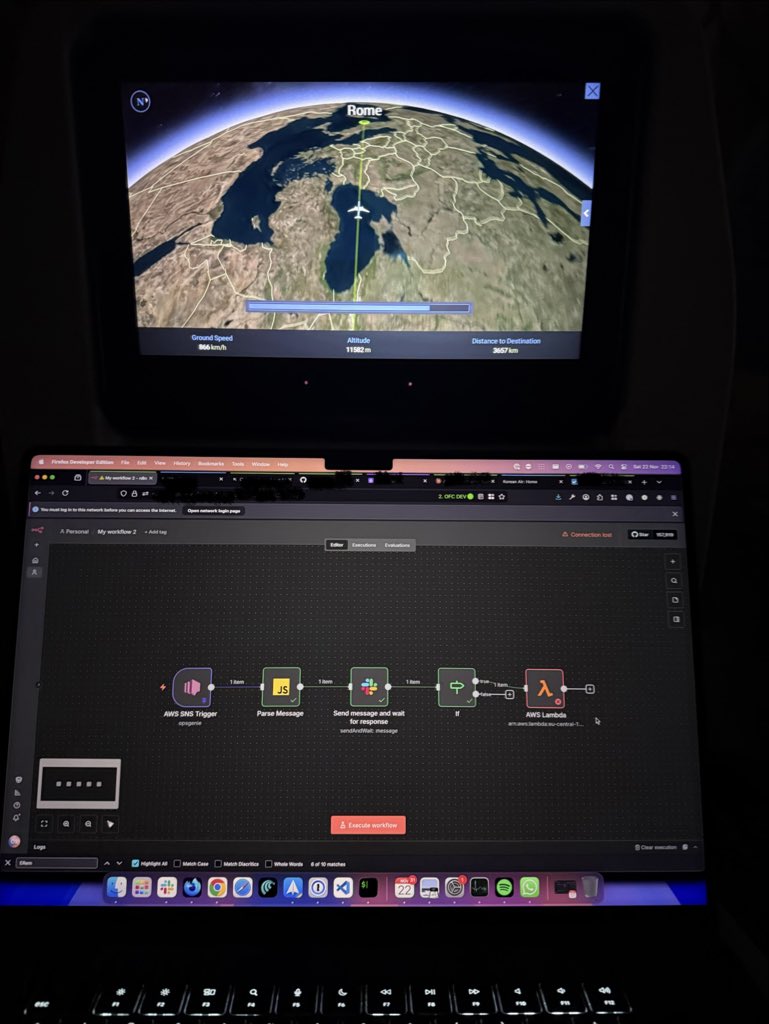This screenshot has width=769, height=1024.
Task: Click the Execute workflow button
Action: (x=368, y=825)
